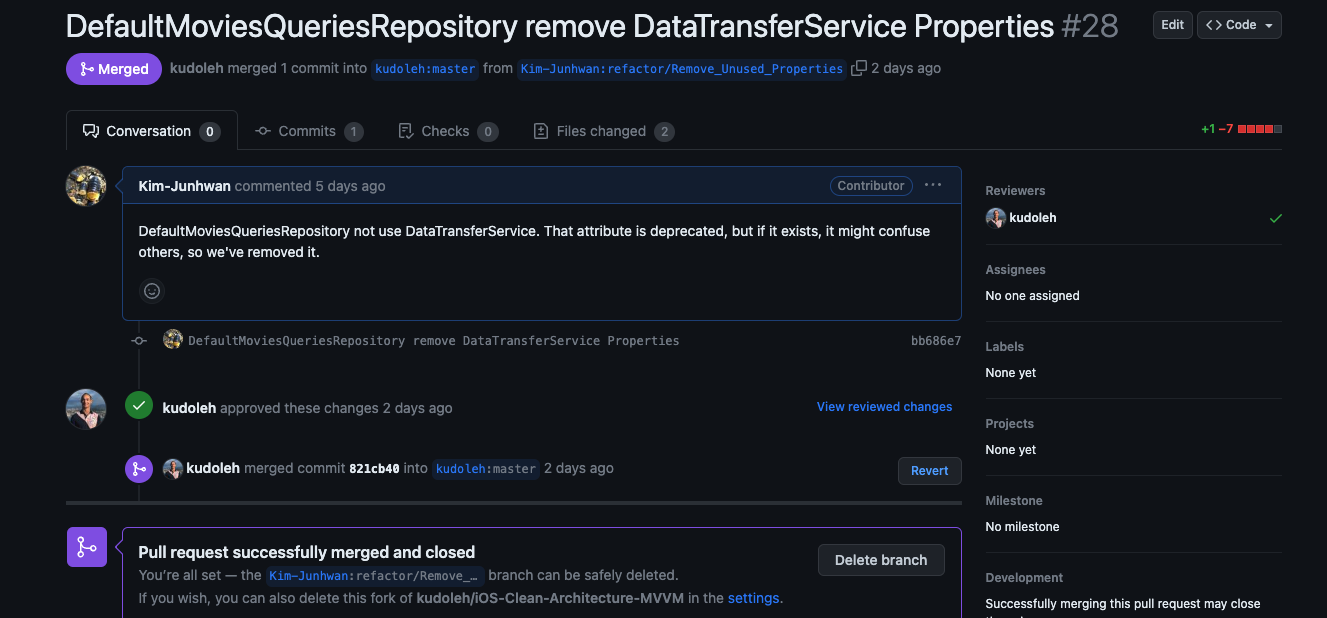Click the reviewer approved checkmark in sidebar

(1275, 218)
